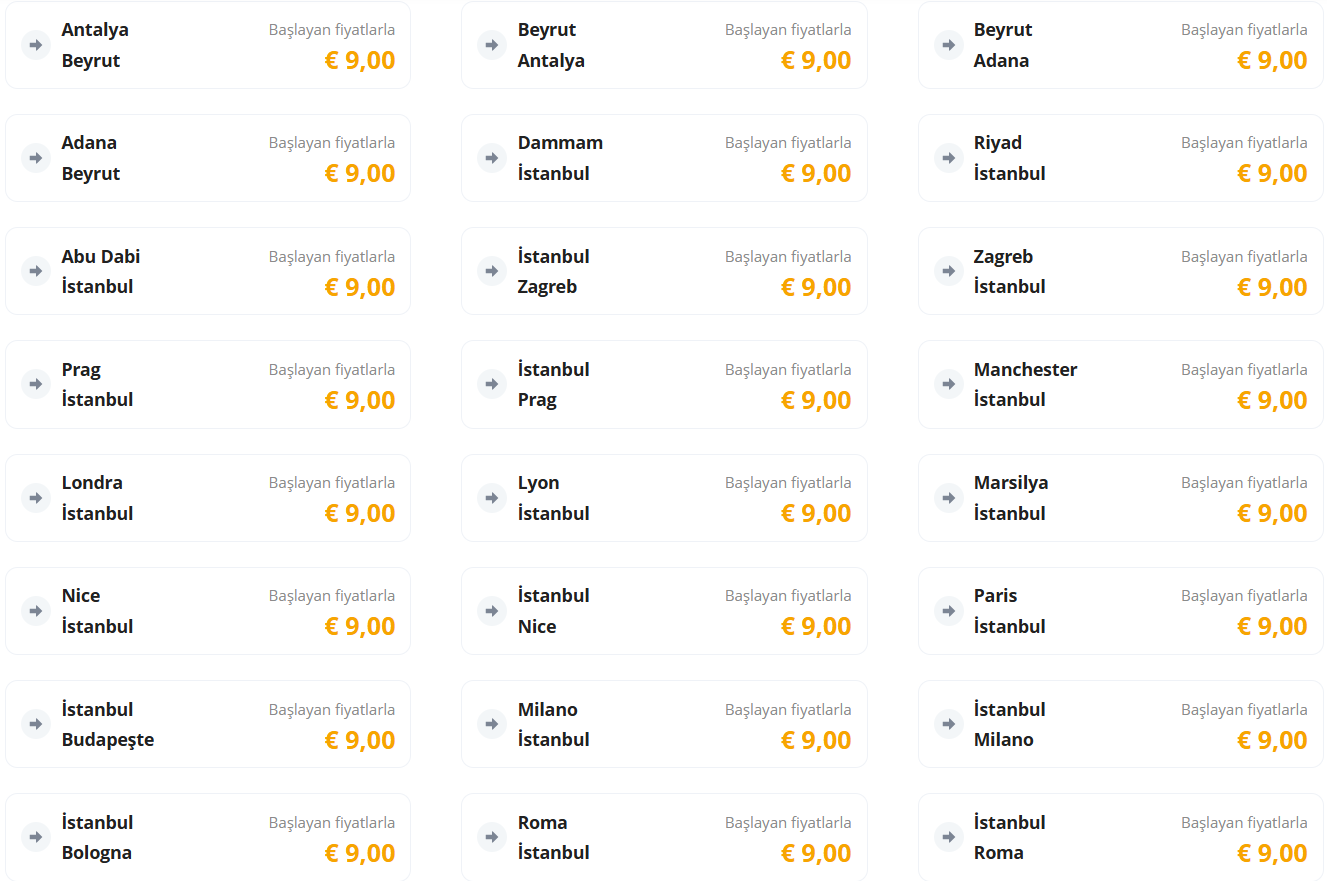Select the İstanbul to Roma flight card
The width and height of the screenshot is (1327, 881).
coord(1120,837)
